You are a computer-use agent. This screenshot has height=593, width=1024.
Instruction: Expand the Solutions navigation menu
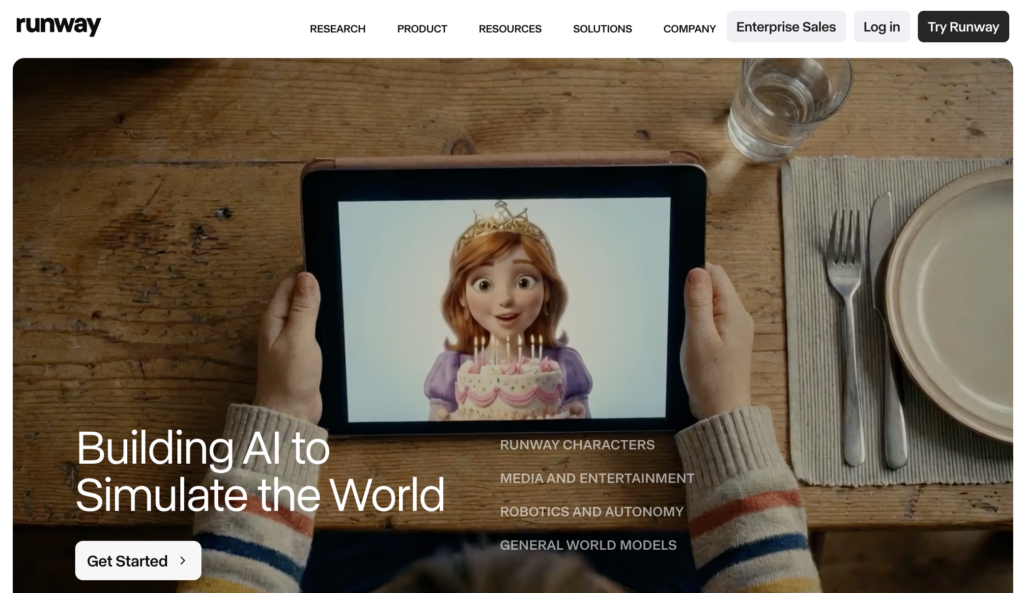point(602,29)
